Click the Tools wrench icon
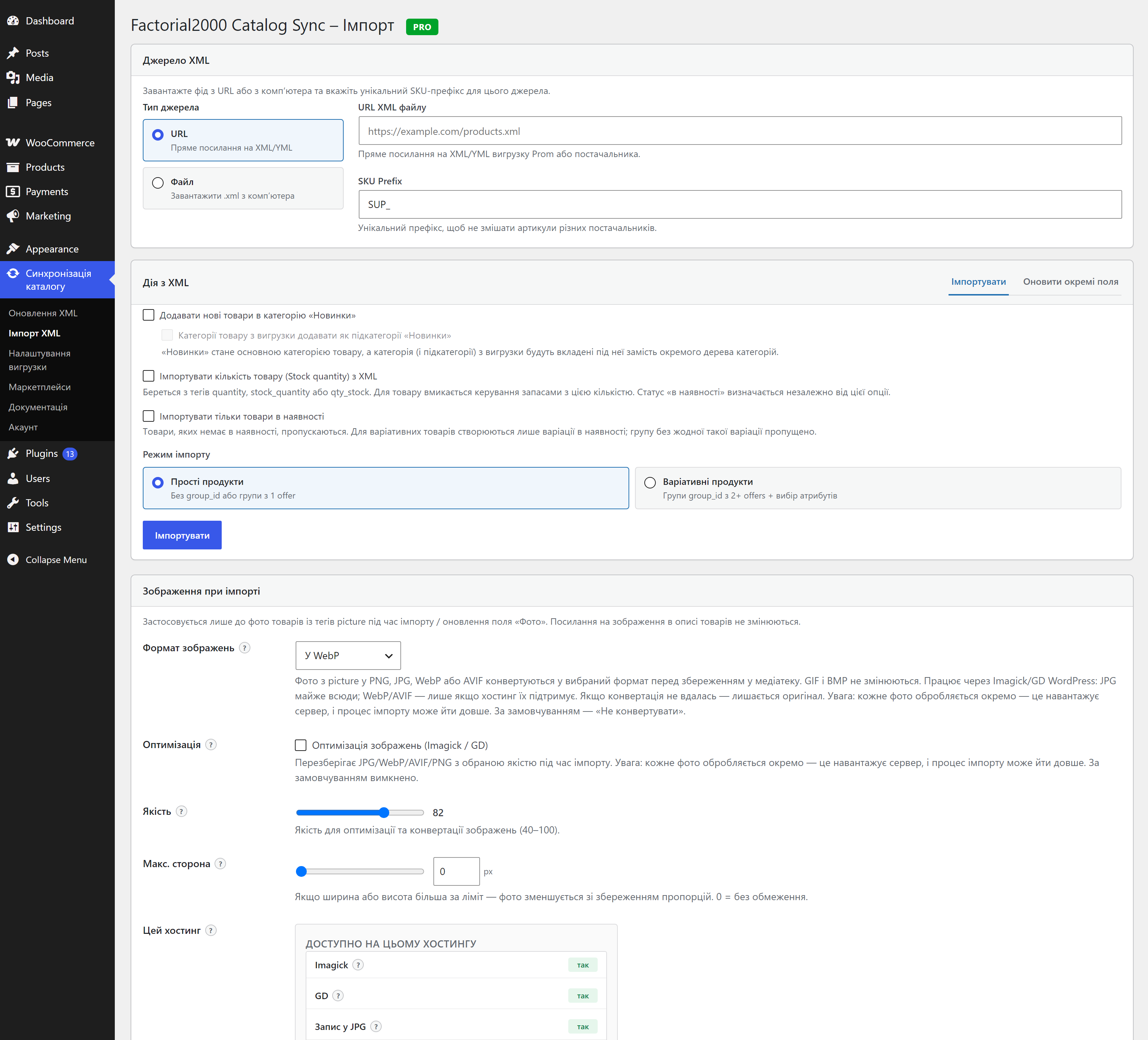1148x1040 pixels. (13, 503)
